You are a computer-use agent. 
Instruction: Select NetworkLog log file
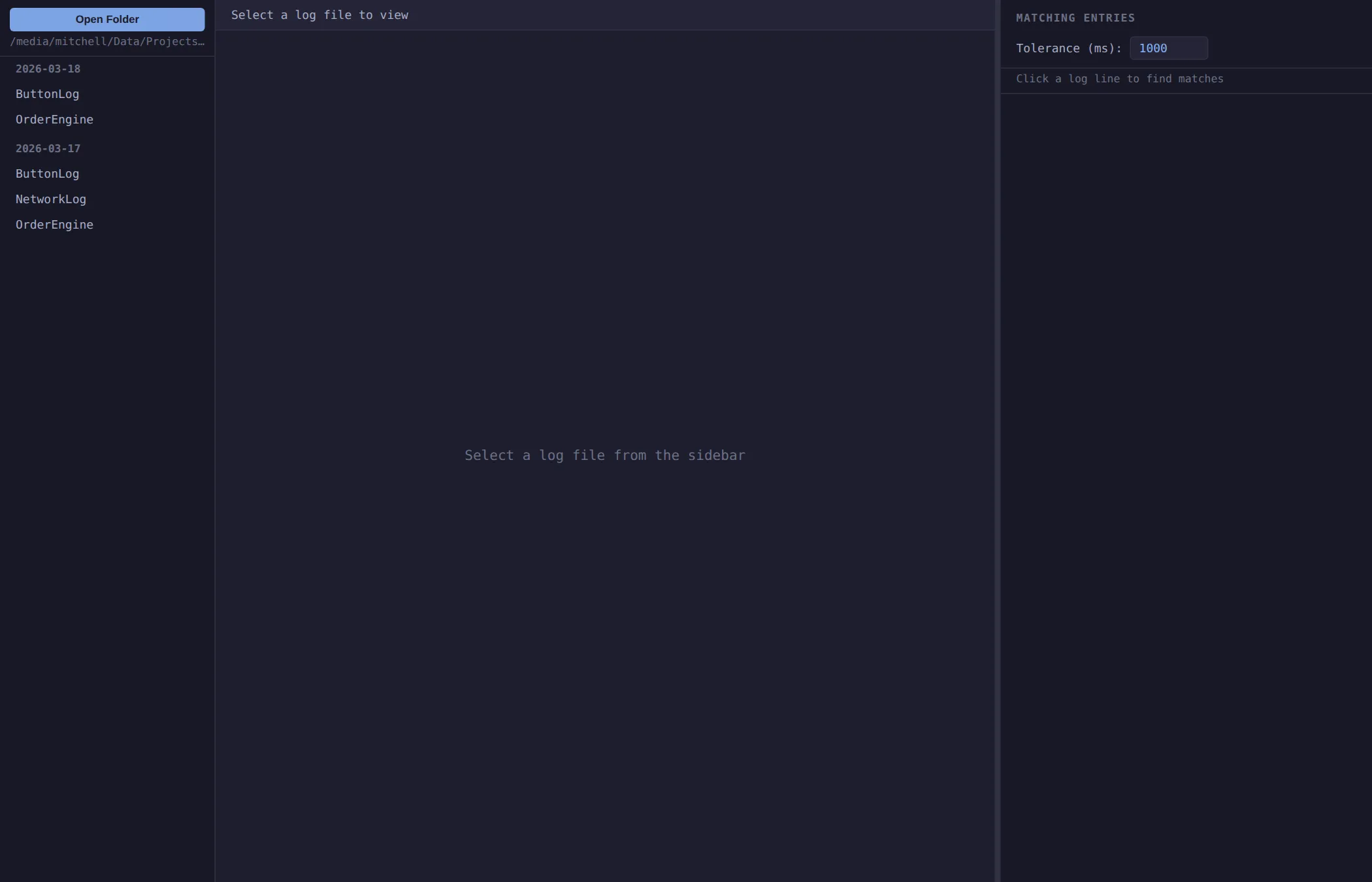pos(107,199)
